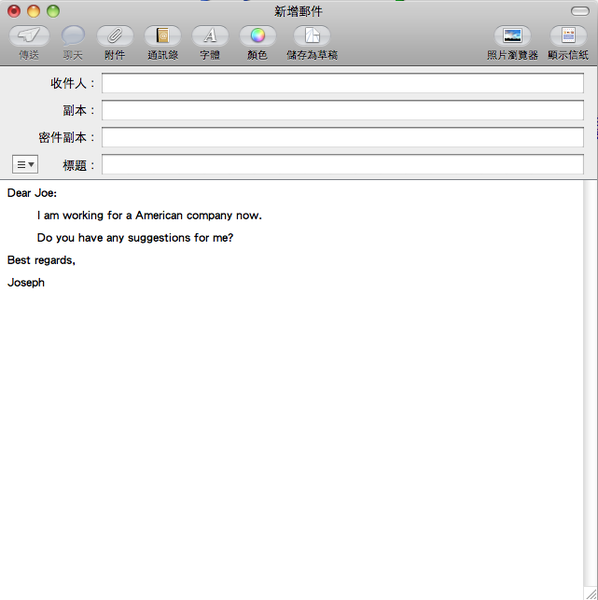The height and width of the screenshot is (600, 598).
Task: Minimize the window with the yellow button
Action: pos(34,11)
